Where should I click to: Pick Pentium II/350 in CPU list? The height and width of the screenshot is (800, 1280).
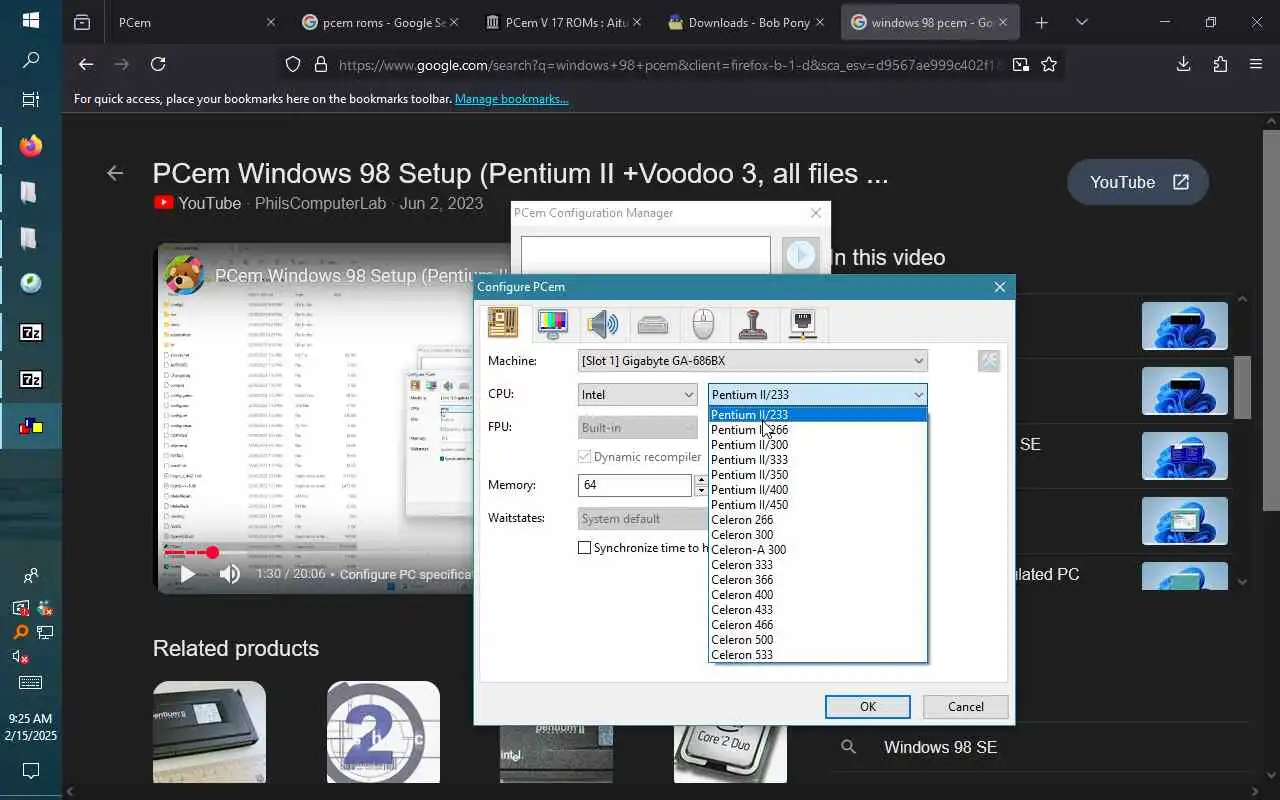[x=818, y=475]
